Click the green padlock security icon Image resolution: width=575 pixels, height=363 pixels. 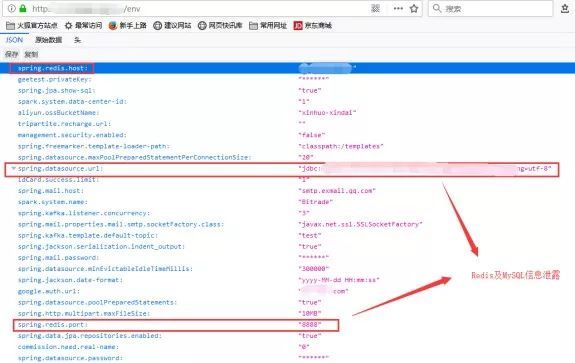[23, 8]
